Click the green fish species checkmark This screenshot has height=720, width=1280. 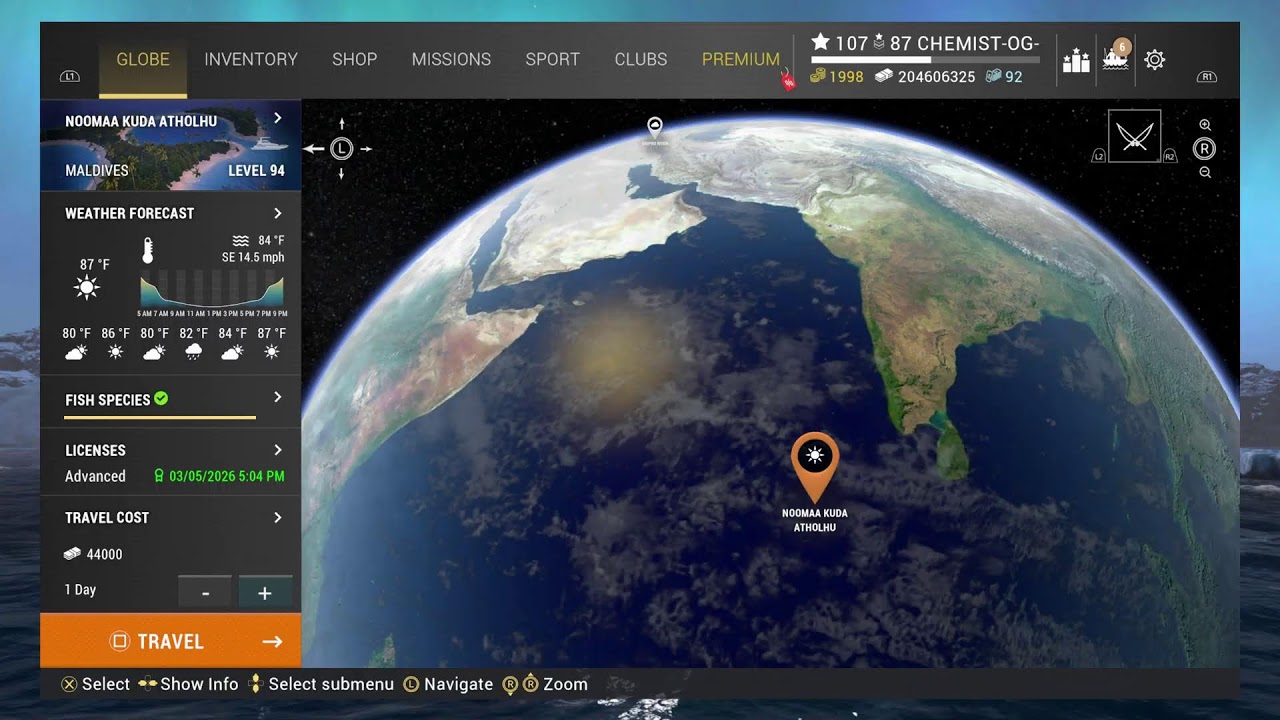tap(161, 399)
